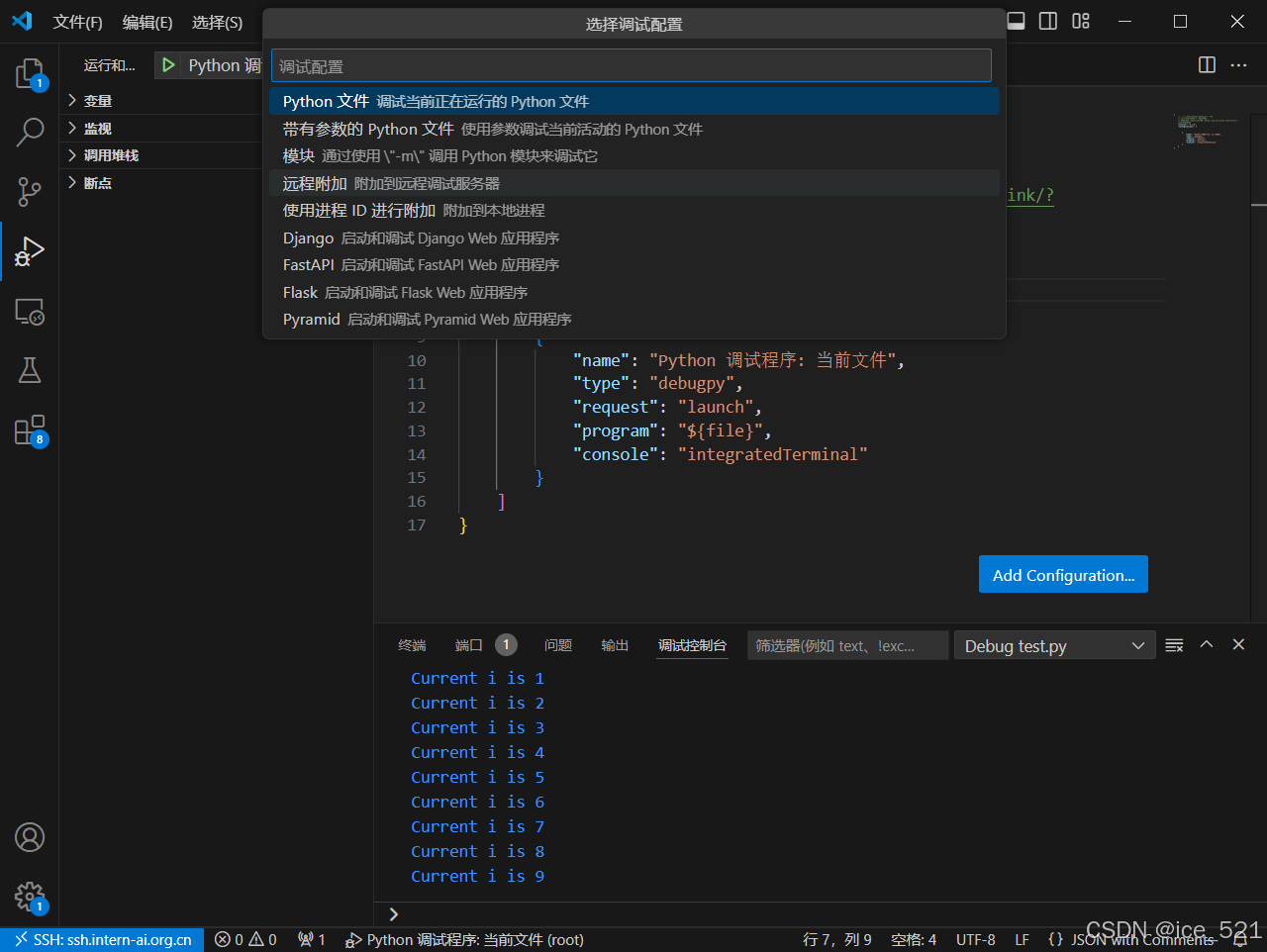The image size is (1267, 952).
Task: Select the FastAPI debug configuration
Action: pos(634,264)
